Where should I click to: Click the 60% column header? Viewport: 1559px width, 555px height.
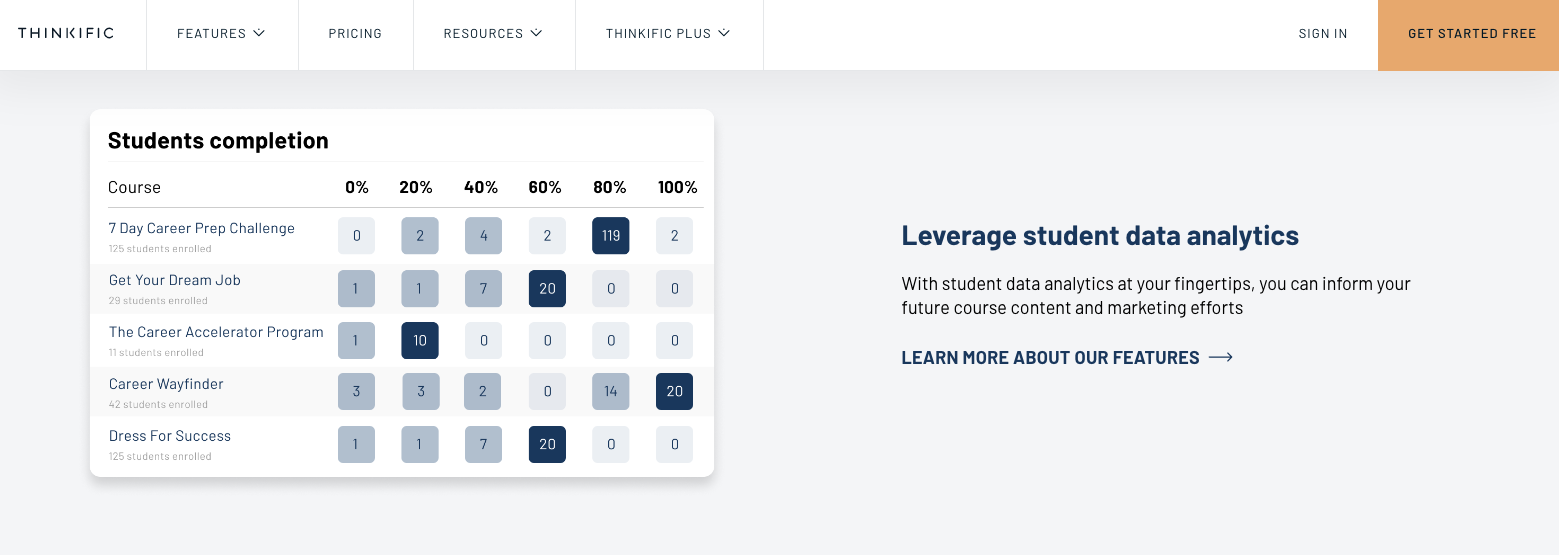(545, 187)
